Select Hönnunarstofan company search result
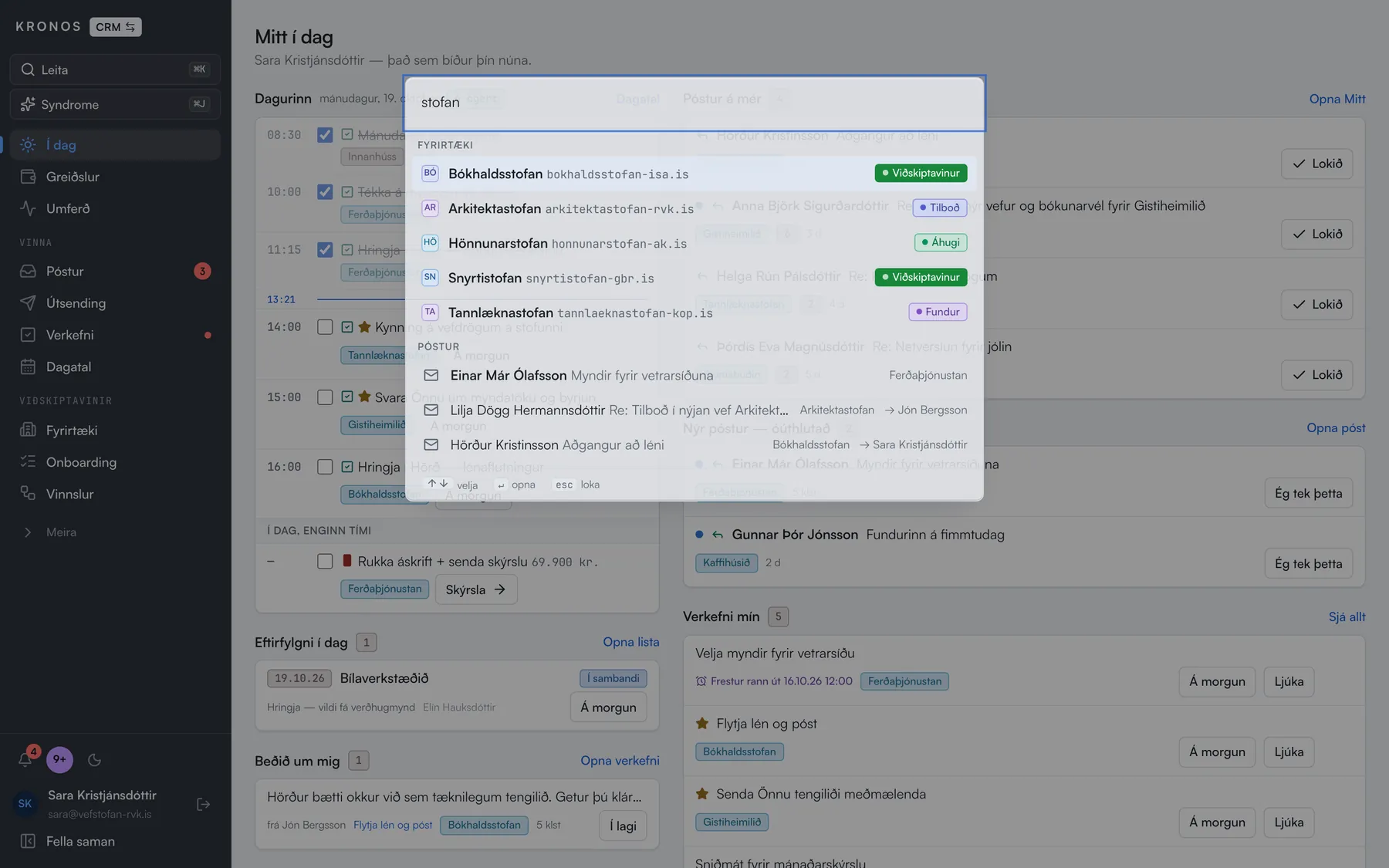The width and height of the screenshot is (1389, 868). click(x=694, y=243)
